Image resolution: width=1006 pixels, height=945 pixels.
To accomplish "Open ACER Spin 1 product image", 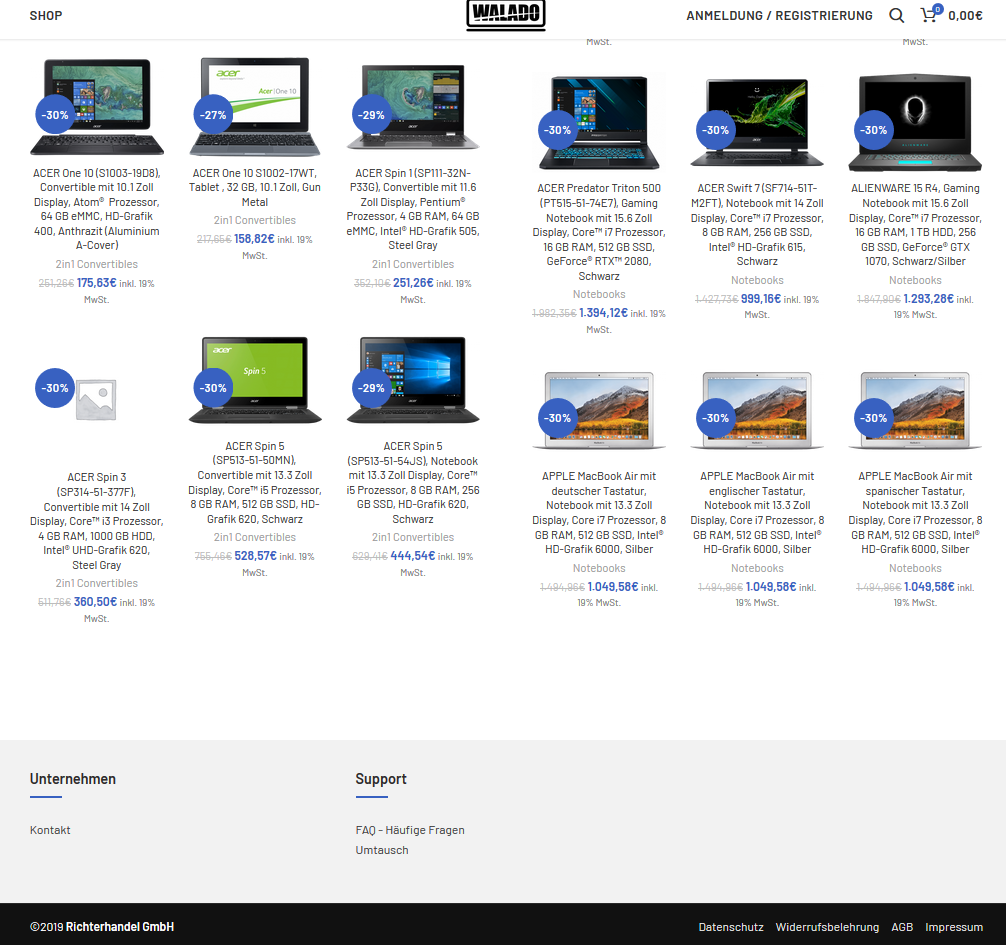I will coord(413,106).
